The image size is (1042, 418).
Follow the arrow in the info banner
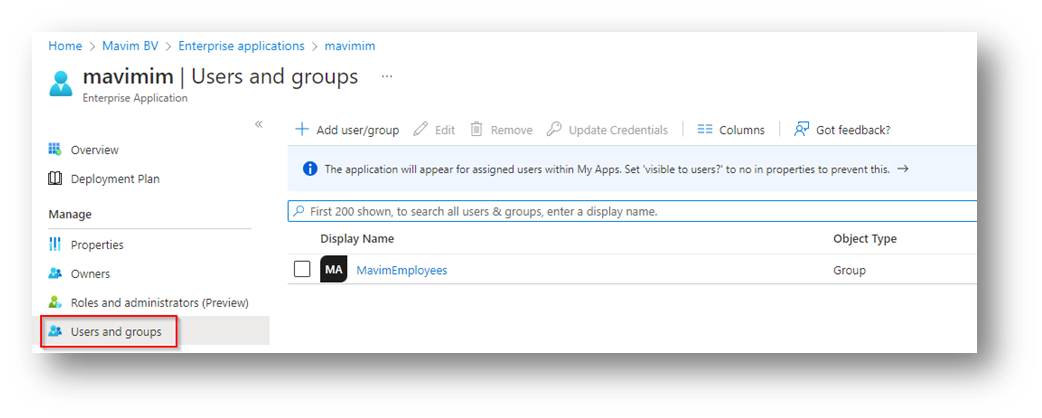902,169
